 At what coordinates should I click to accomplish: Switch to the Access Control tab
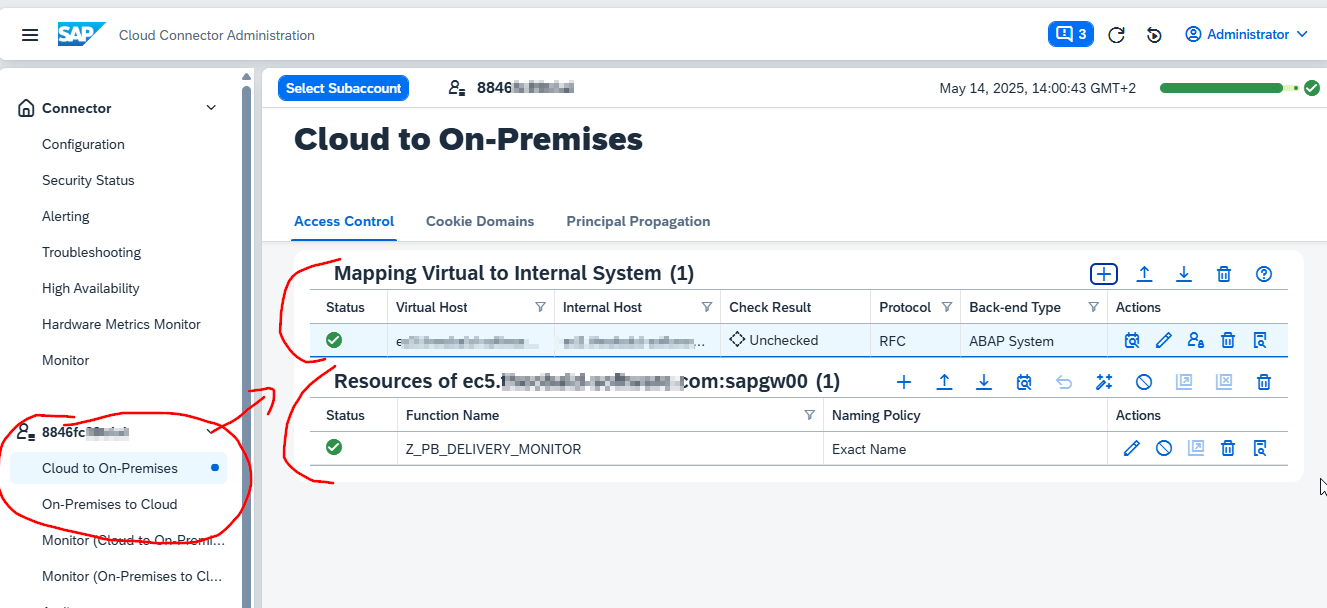click(344, 222)
